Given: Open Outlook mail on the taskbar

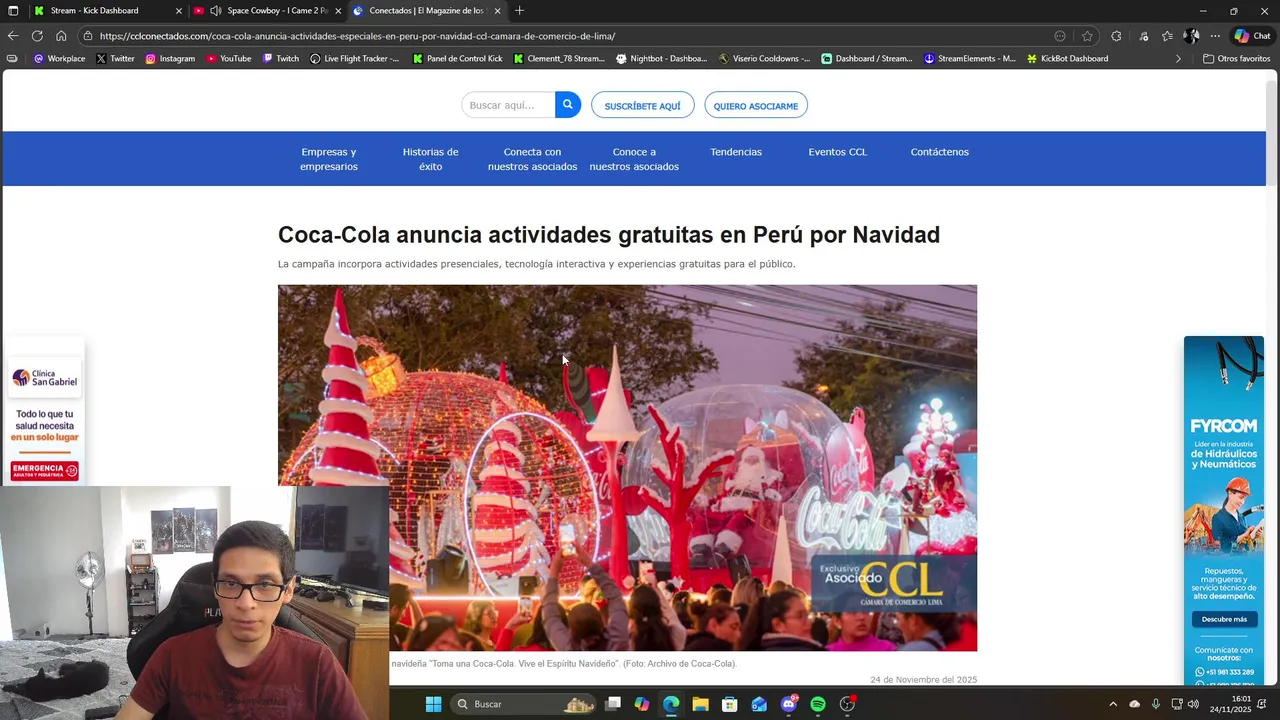Looking at the screenshot, I should pyautogui.click(x=759, y=704).
